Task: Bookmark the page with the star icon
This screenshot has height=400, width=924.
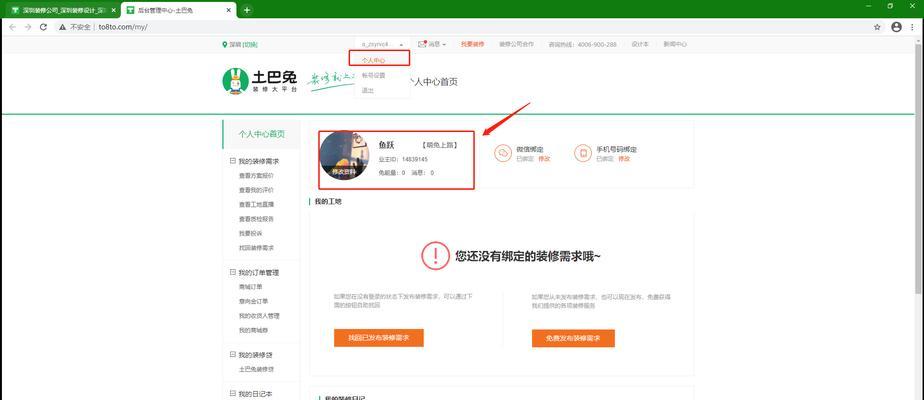Action: click(877, 27)
